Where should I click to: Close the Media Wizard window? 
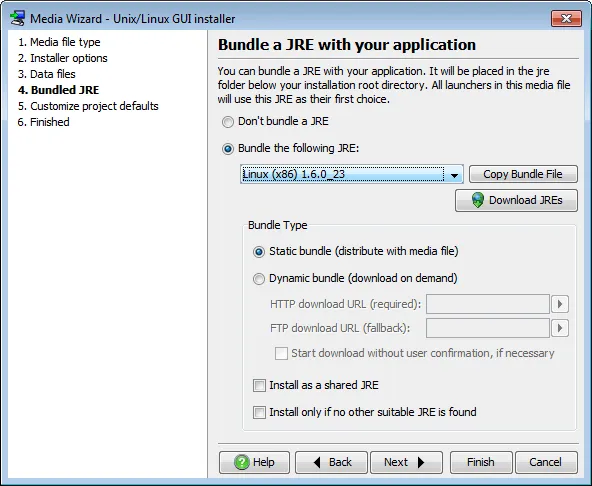[566, 19]
